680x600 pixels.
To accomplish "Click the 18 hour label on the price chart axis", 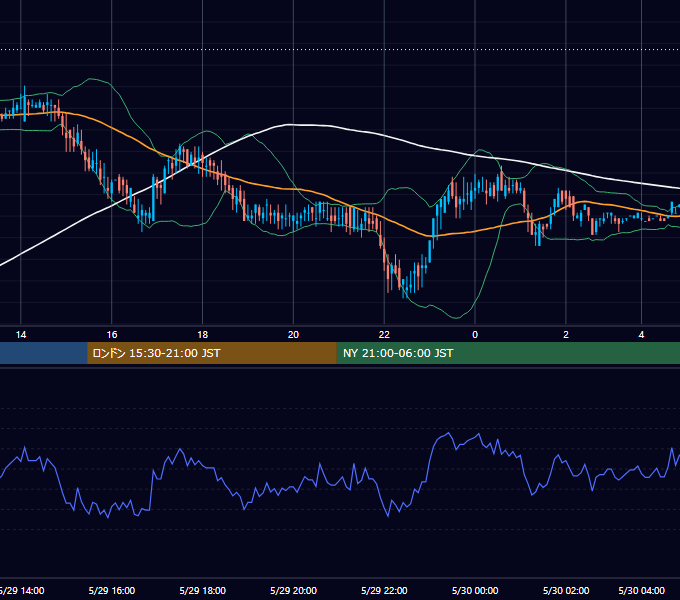I will coord(203,335).
